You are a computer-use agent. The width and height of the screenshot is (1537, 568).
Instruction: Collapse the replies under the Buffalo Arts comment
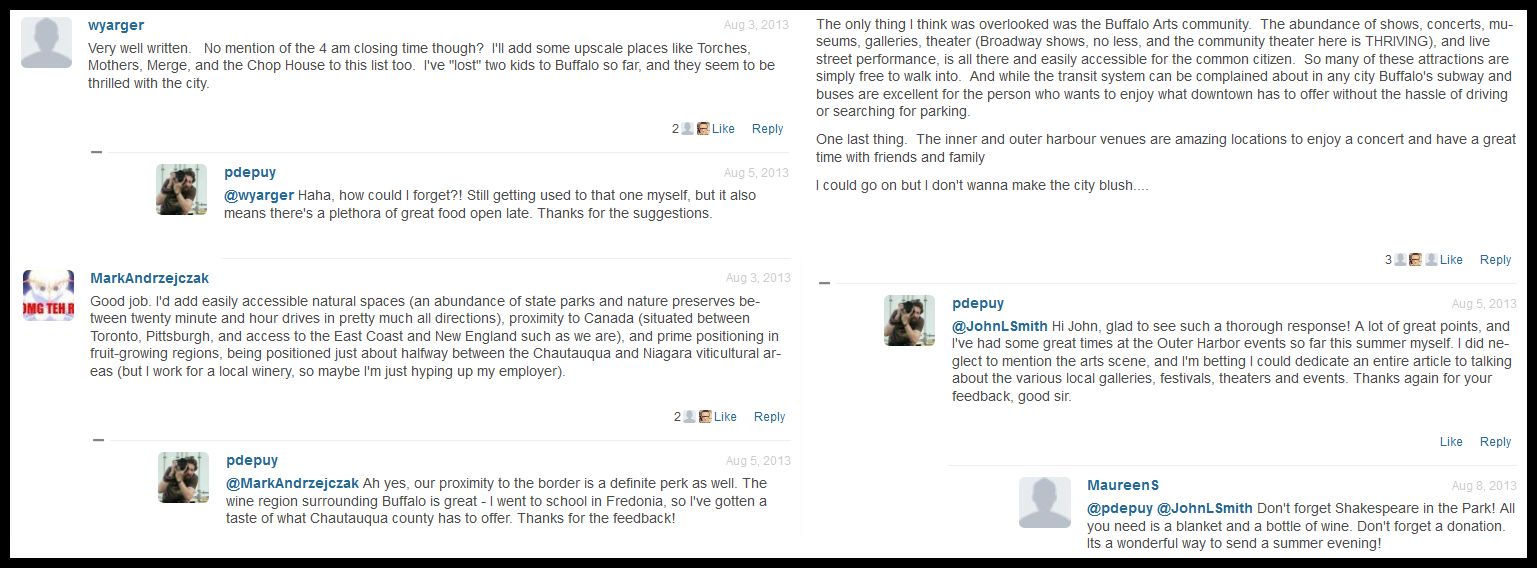coord(824,283)
